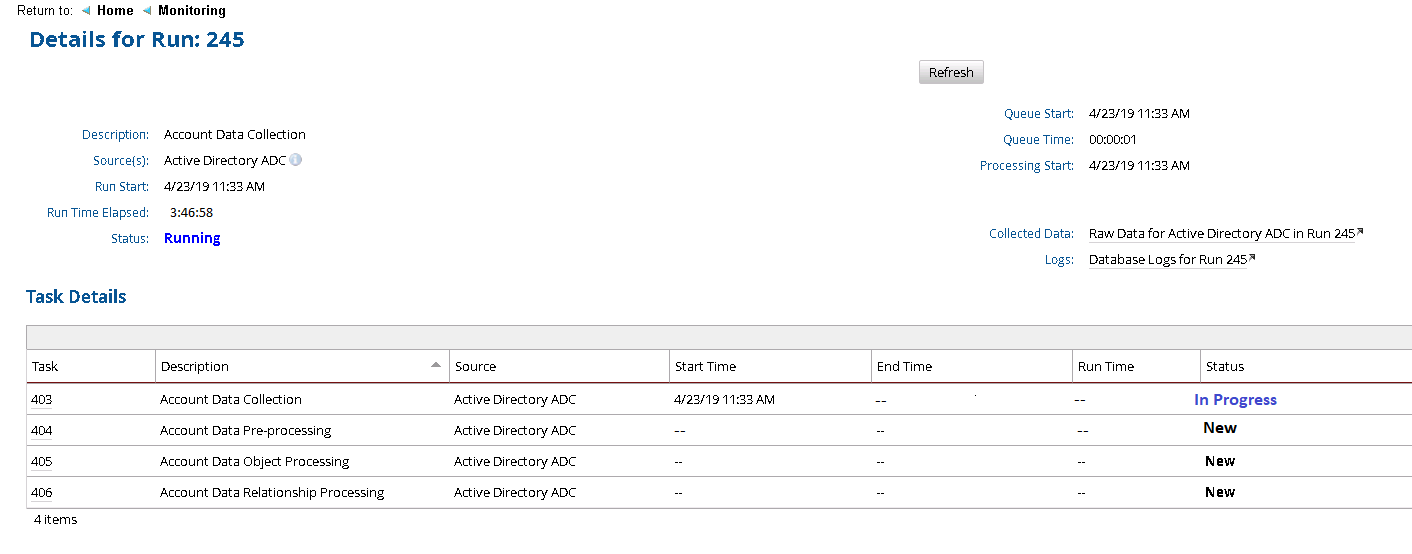Click info icon next to Active Directory ADC
This screenshot has height=554, width=1412.
click(296, 160)
